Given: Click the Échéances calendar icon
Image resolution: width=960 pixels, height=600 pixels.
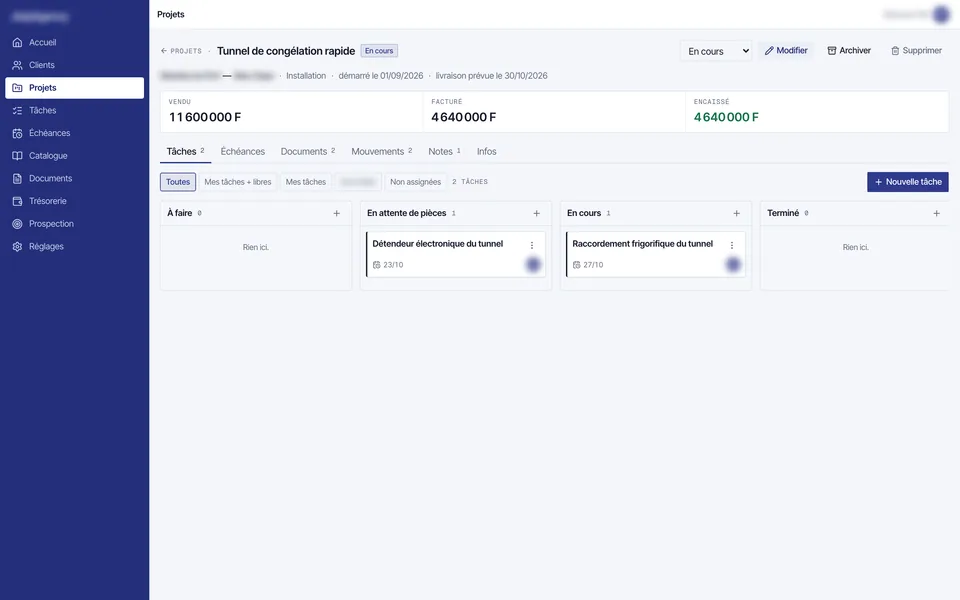Looking at the screenshot, I should [x=17, y=133].
